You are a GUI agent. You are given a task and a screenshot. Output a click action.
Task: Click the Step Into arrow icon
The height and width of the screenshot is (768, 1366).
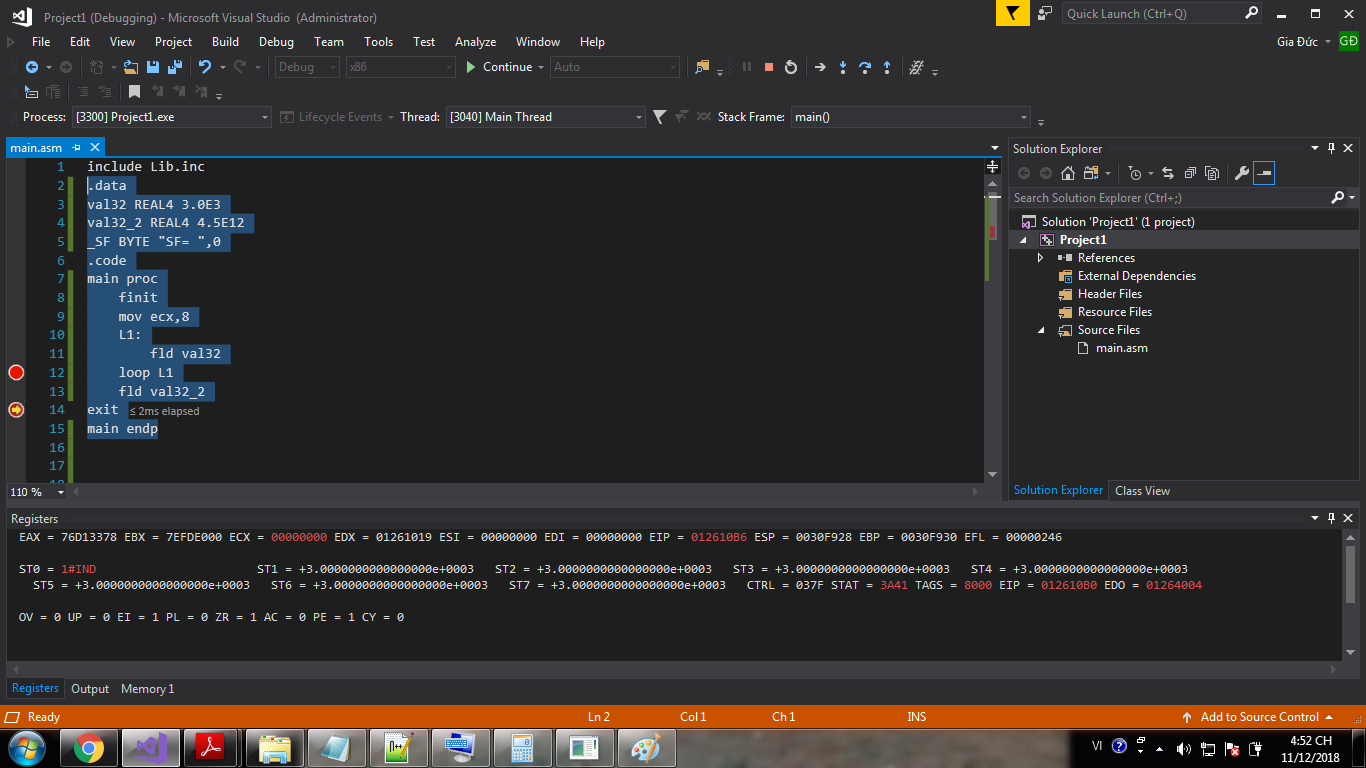coord(842,67)
